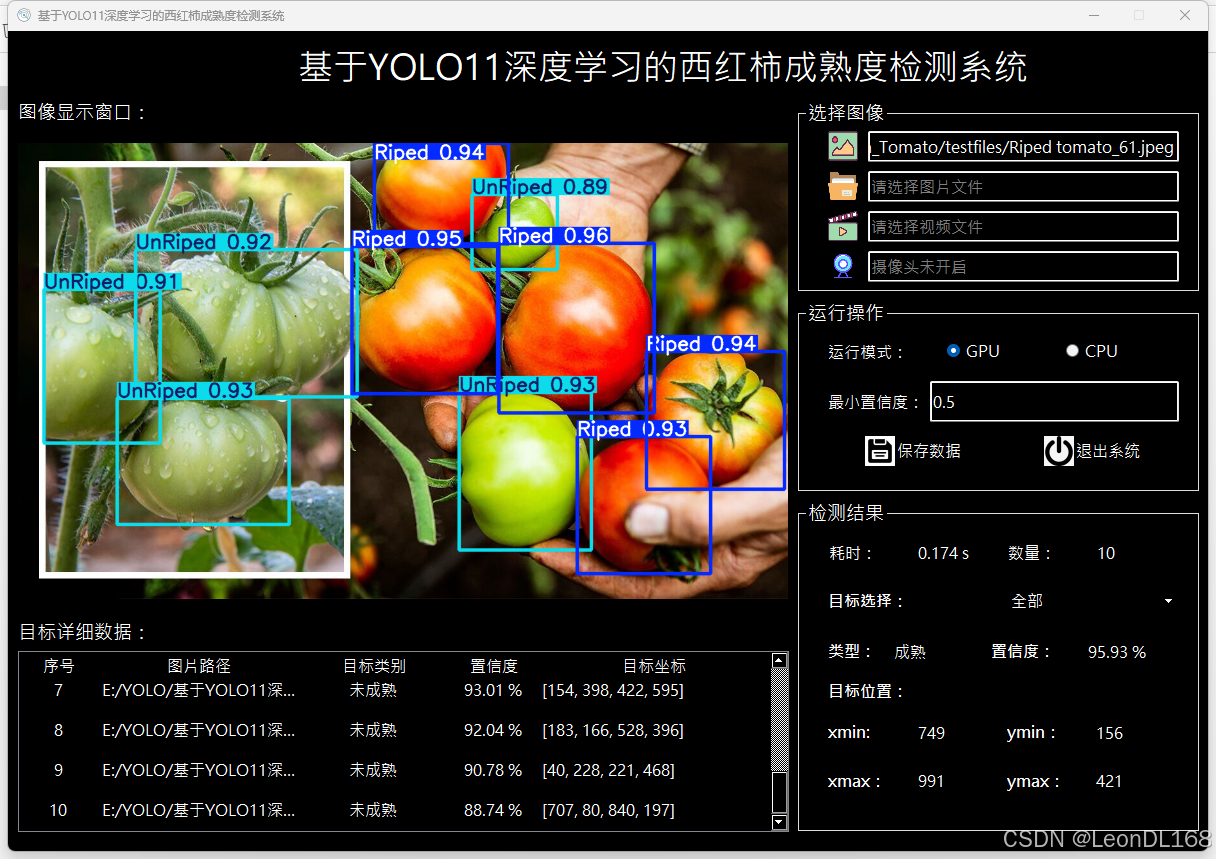Click the 最小置信度 value field showing 0.5
The width and height of the screenshot is (1216, 859).
(1054, 401)
